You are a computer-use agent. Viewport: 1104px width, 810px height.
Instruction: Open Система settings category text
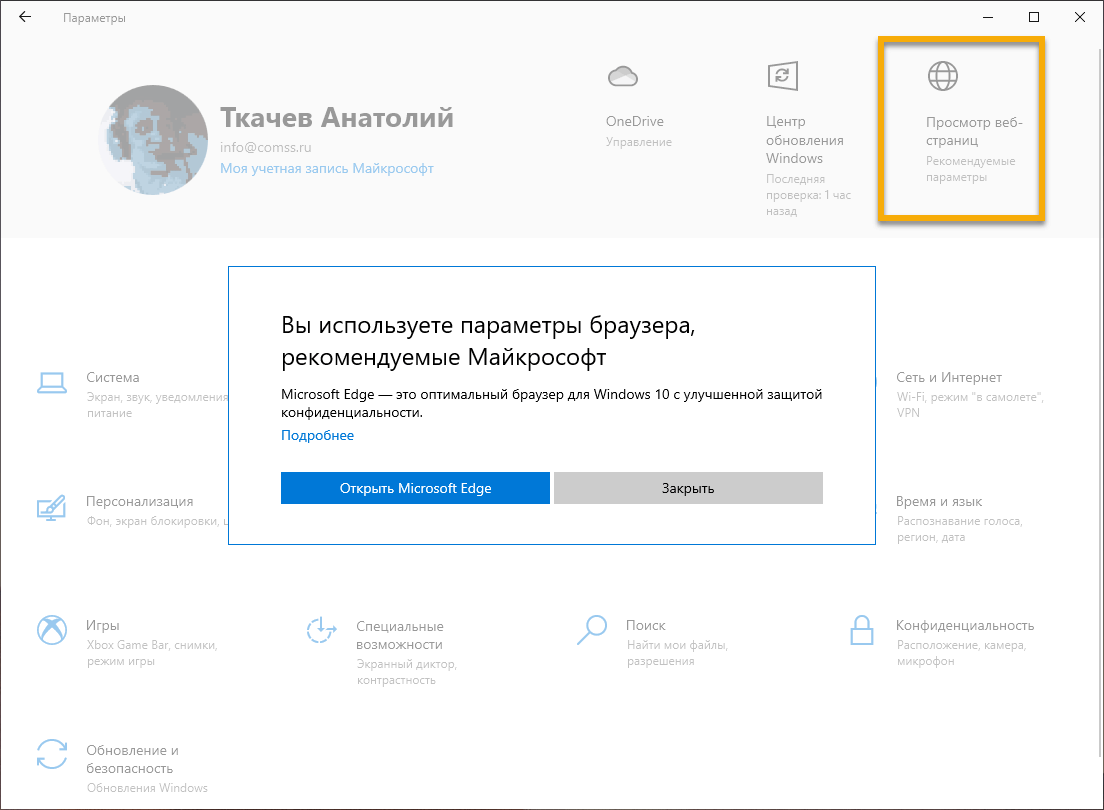[x=113, y=378]
